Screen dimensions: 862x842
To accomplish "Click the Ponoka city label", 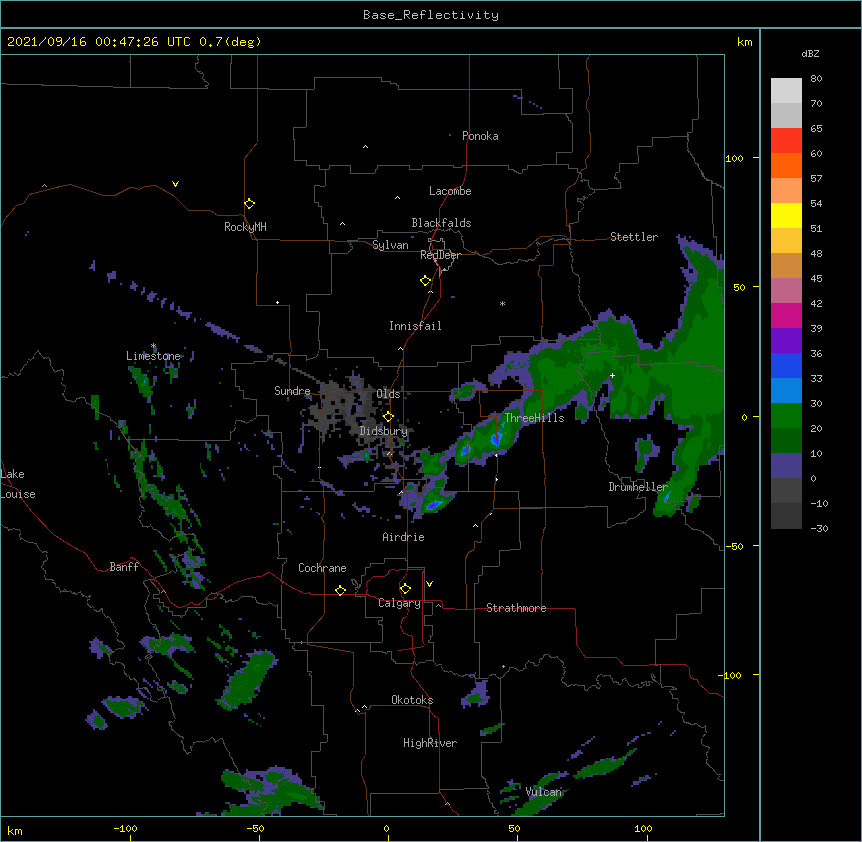I will 480,136.
